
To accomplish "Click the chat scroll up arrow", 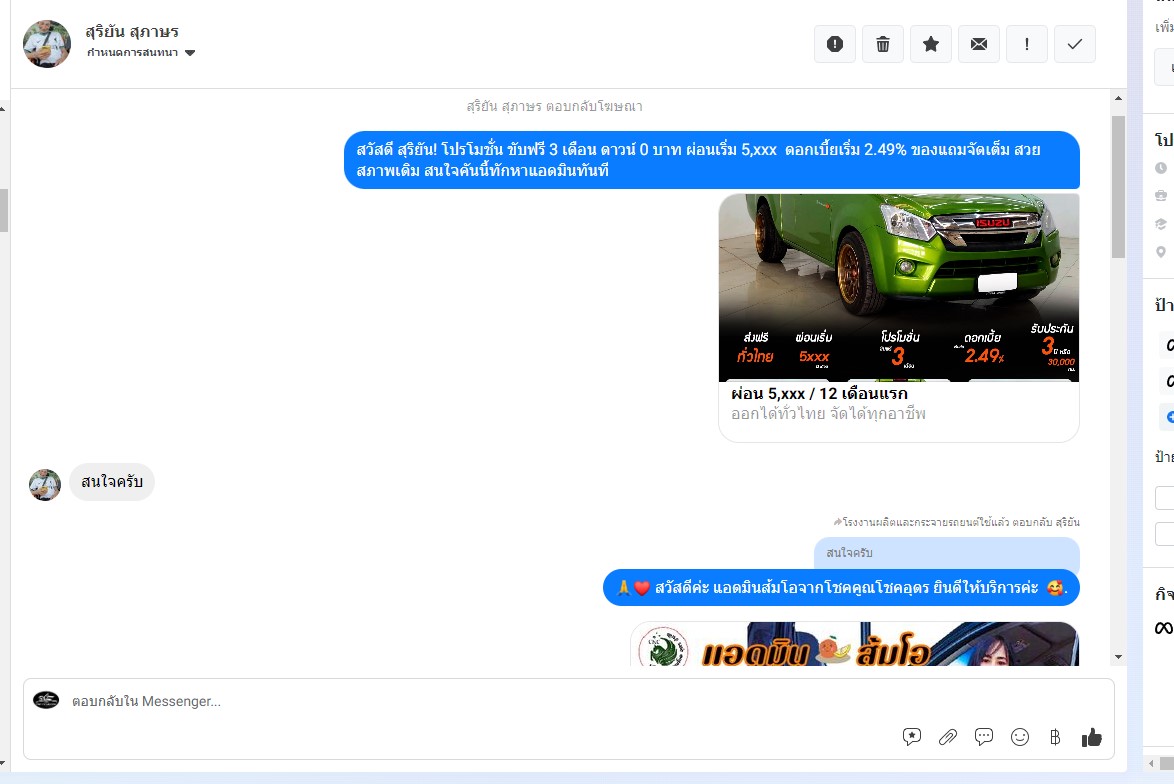I will (1119, 98).
